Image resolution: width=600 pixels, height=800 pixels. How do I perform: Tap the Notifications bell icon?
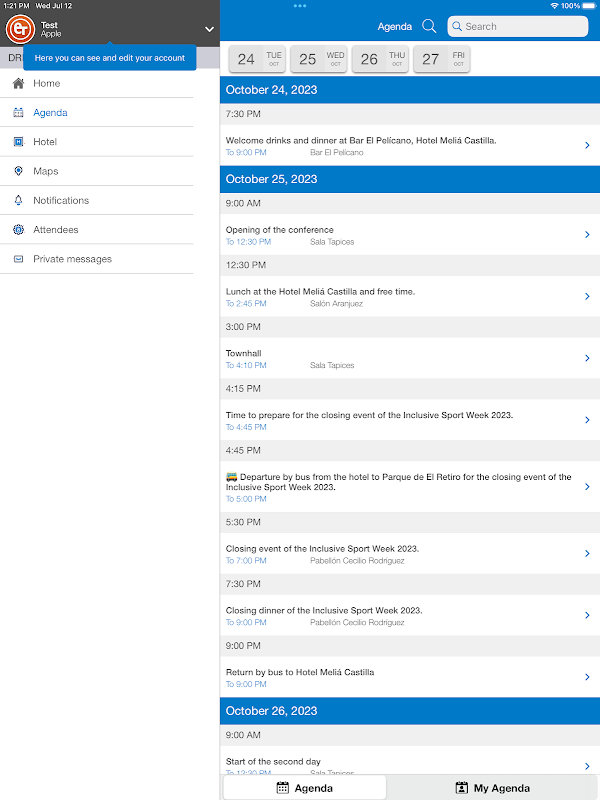click(18, 201)
